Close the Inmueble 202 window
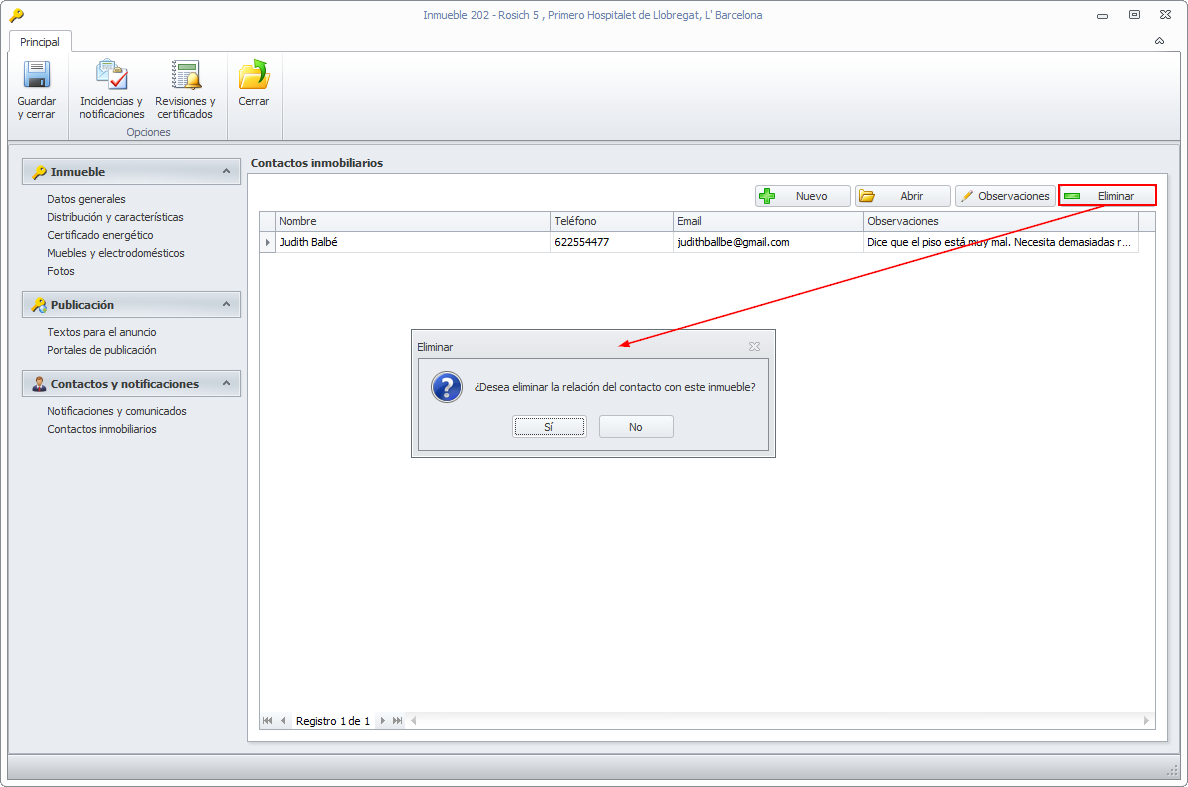This screenshot has height=787, width=1188. (x=1165, y=15)
